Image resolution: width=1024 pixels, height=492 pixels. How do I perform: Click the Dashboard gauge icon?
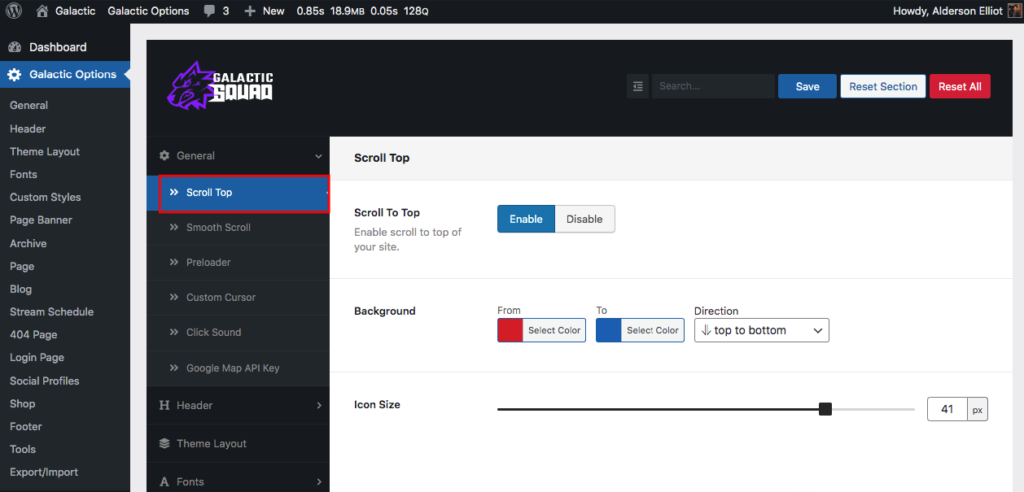point(14,47)
